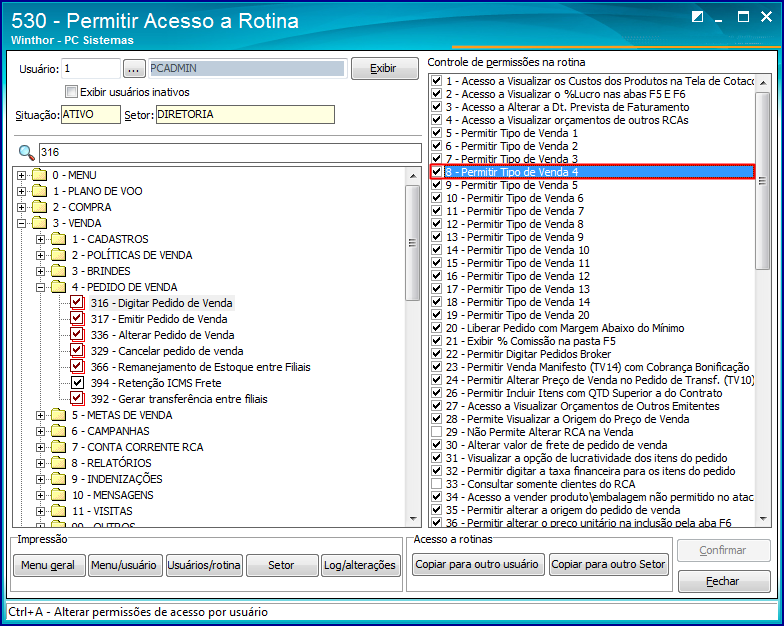Click Copiar para outro Setor
Image resolution: width=784 pixels, height=626 pixels.
point(608,564)
